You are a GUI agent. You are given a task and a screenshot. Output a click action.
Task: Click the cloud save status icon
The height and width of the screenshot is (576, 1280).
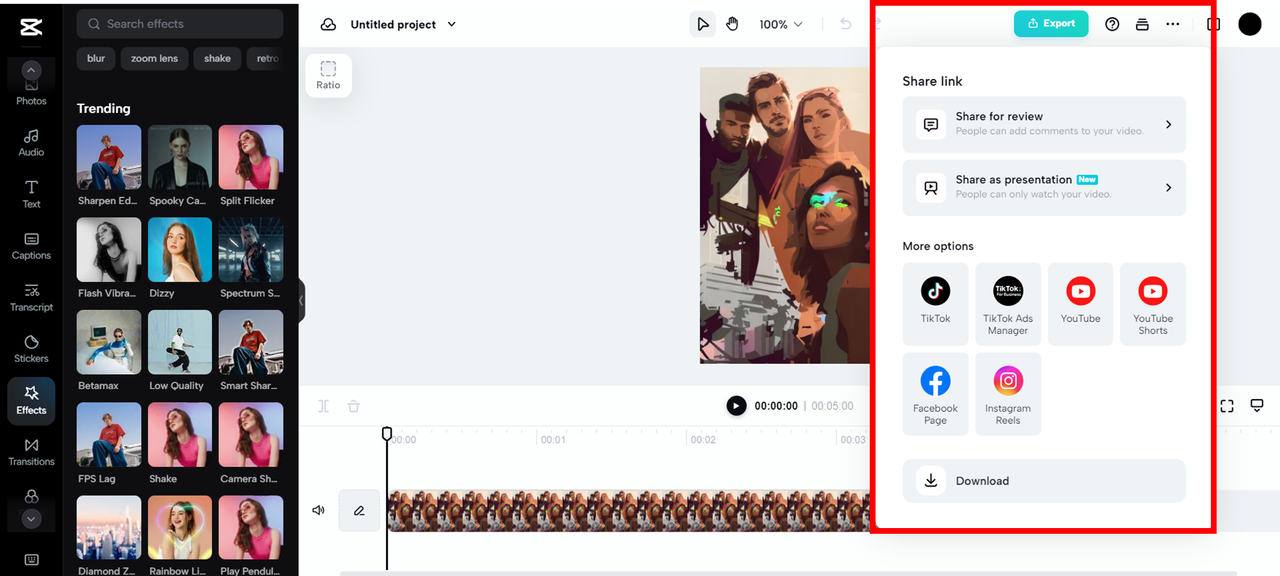(x=328, y=24)
